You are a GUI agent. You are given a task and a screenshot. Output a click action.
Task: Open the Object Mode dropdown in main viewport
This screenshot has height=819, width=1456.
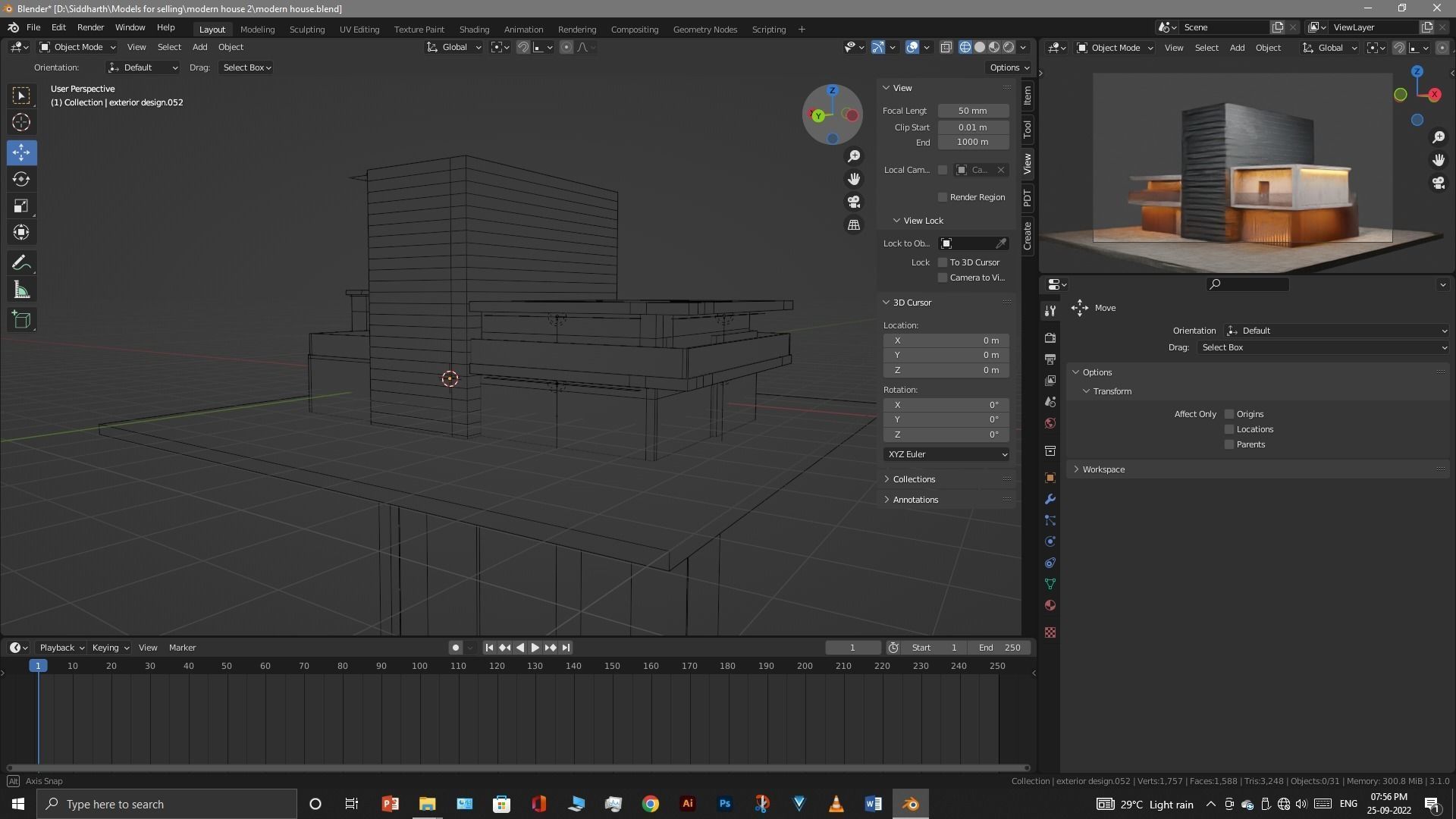[78, 47]
